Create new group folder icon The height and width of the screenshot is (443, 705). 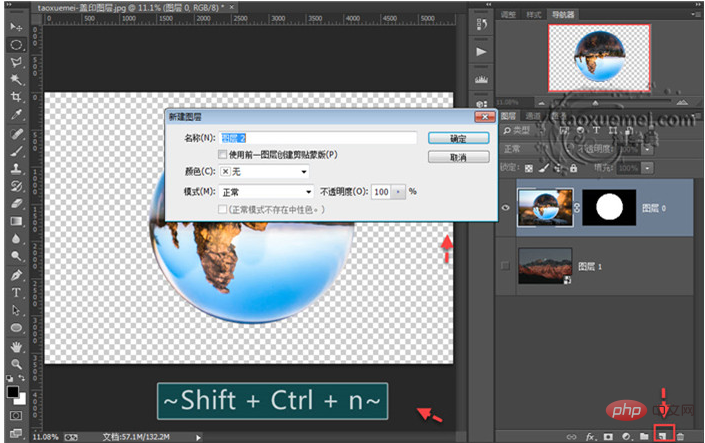click(x=644, y=436)
